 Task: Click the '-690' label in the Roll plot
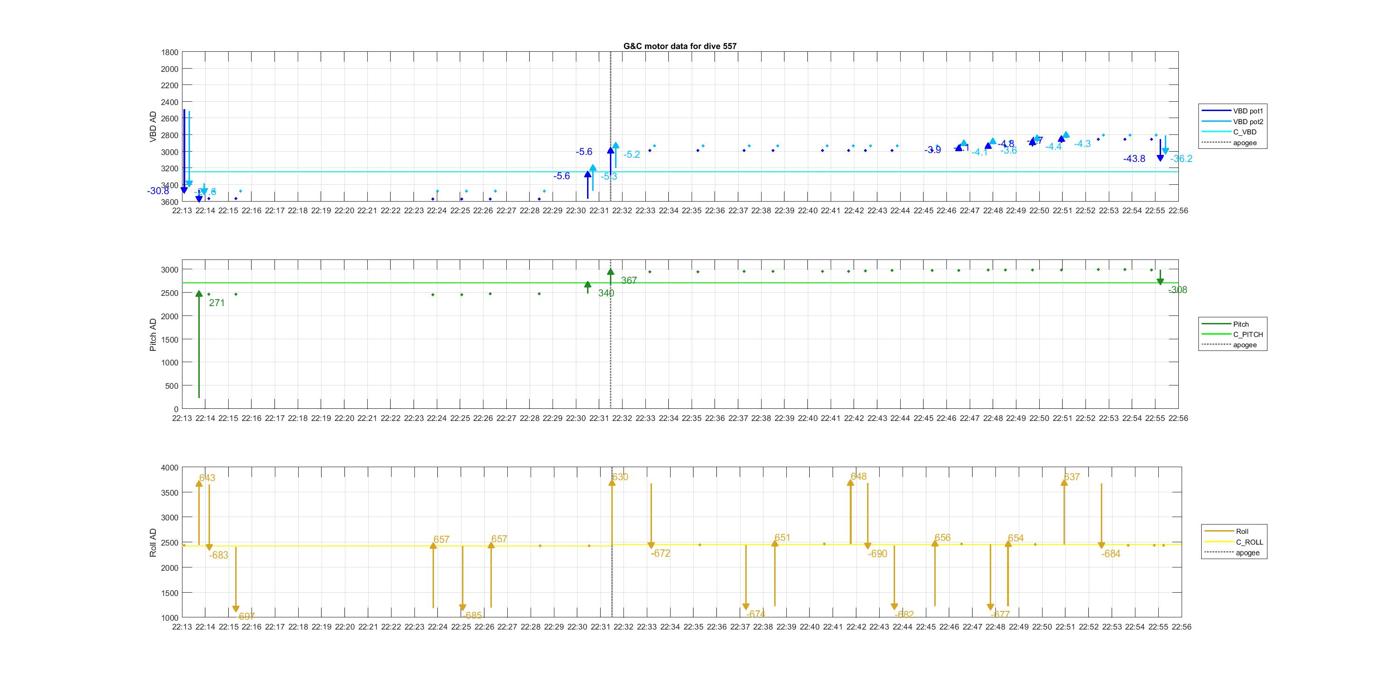[877, 553]
